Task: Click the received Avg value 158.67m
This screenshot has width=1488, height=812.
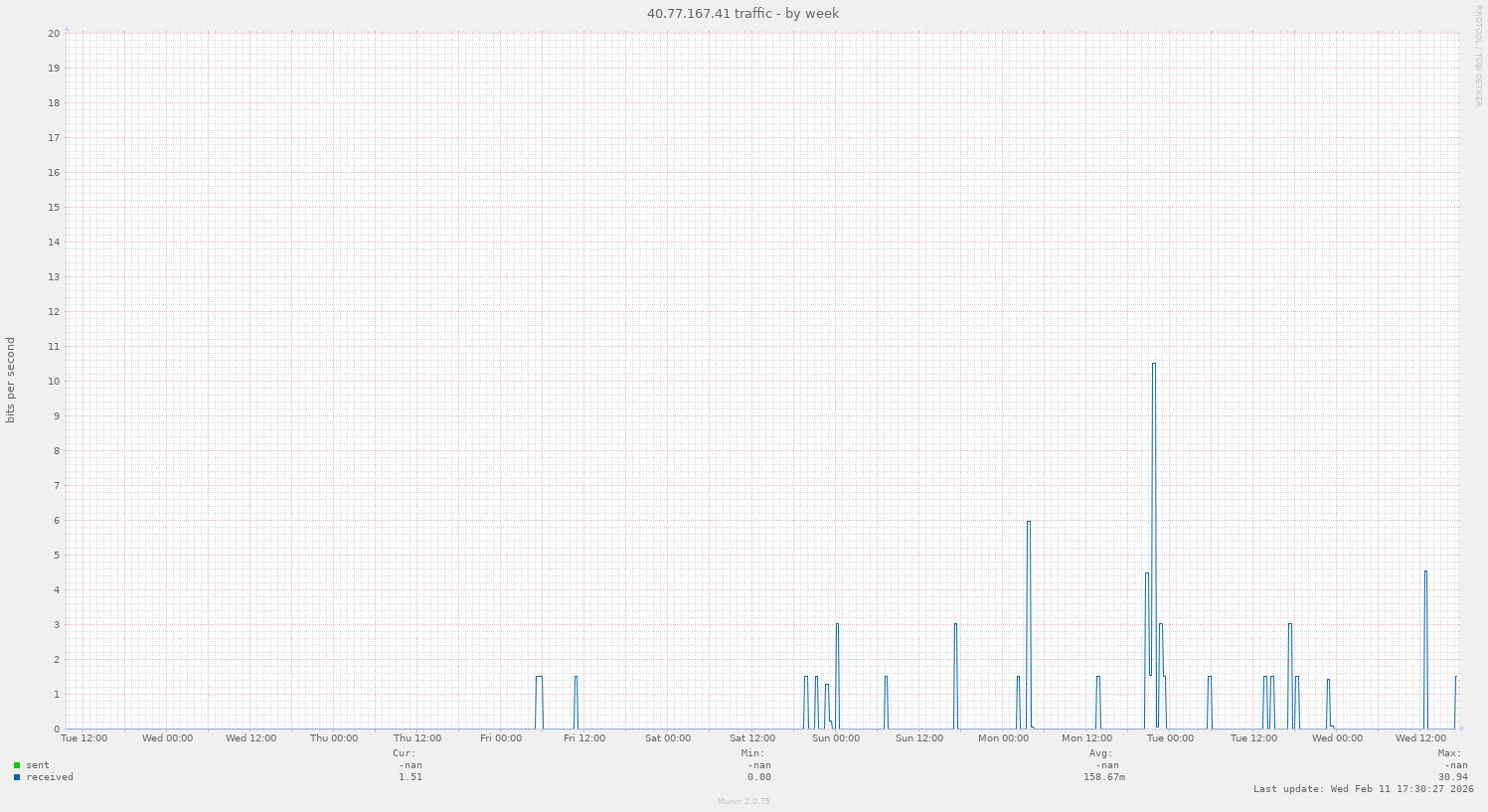Action: coord(1104,777)
